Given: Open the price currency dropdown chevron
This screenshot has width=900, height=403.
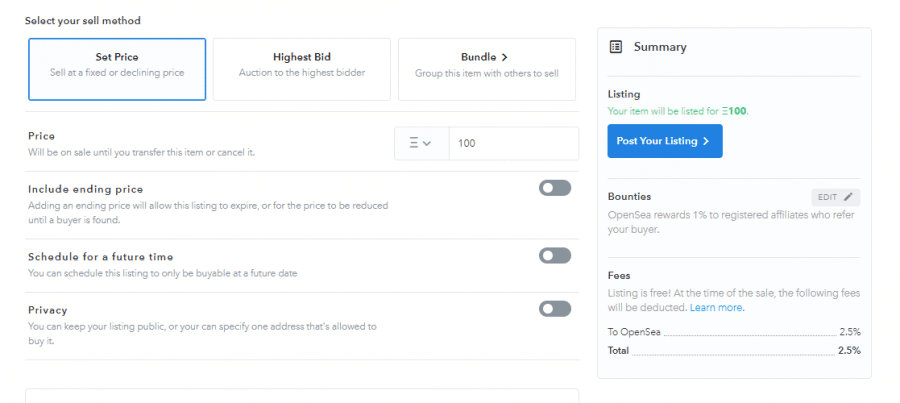Looking at the screenshot, I should click(x=428, y=143).
